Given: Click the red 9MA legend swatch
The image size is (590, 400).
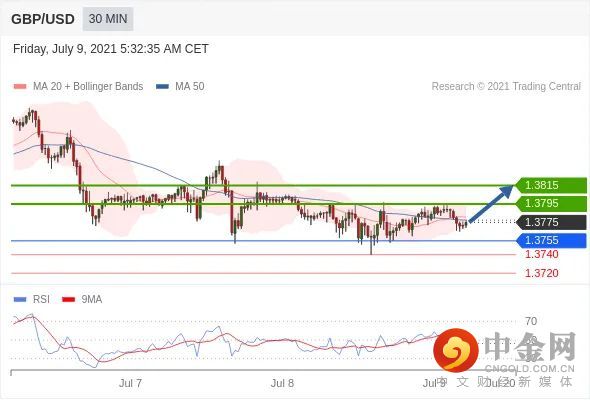Looking at the screenshot, I should (68, 300).
